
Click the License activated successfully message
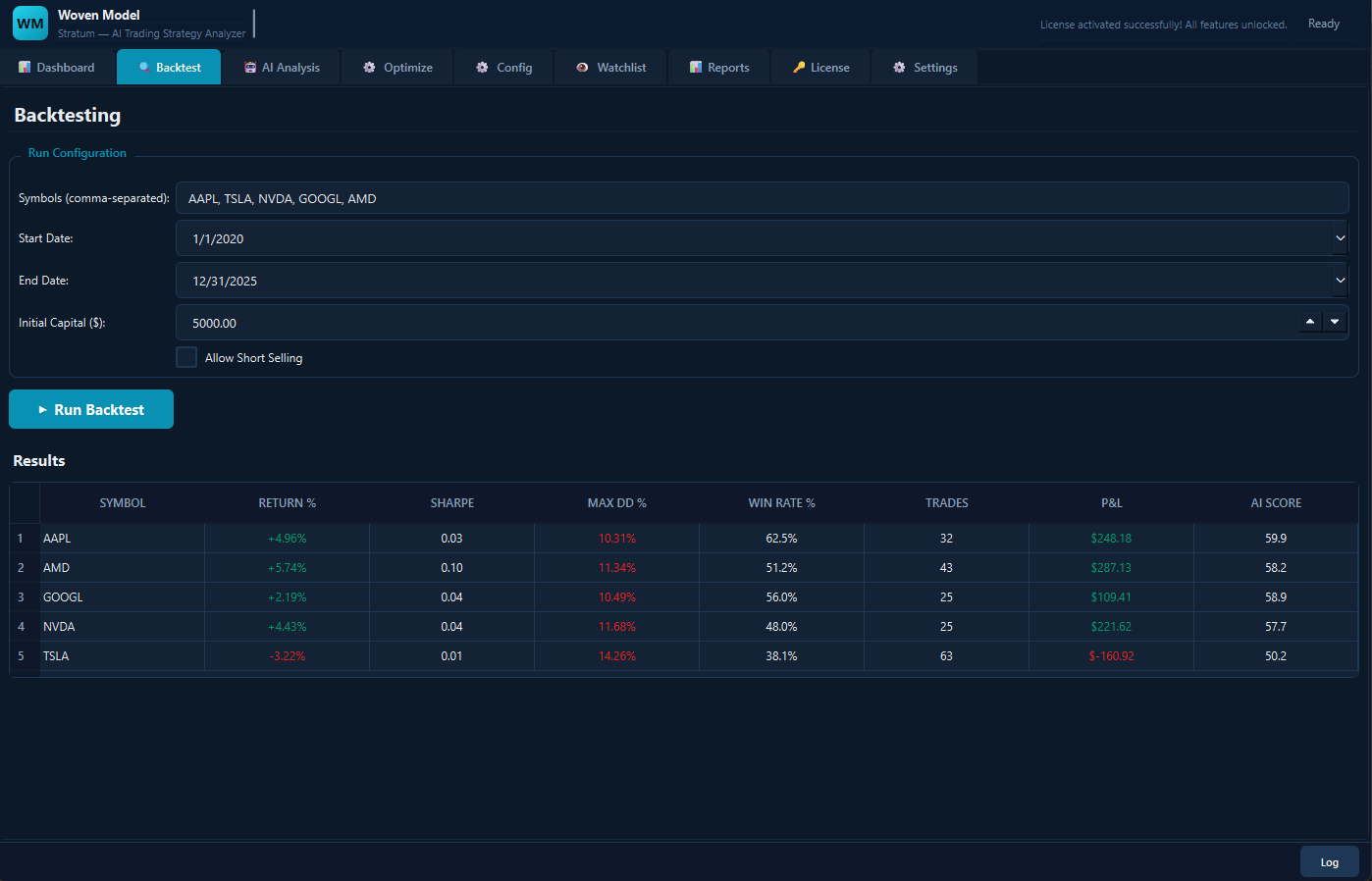pyautogui.click(x=1164, y=25)
